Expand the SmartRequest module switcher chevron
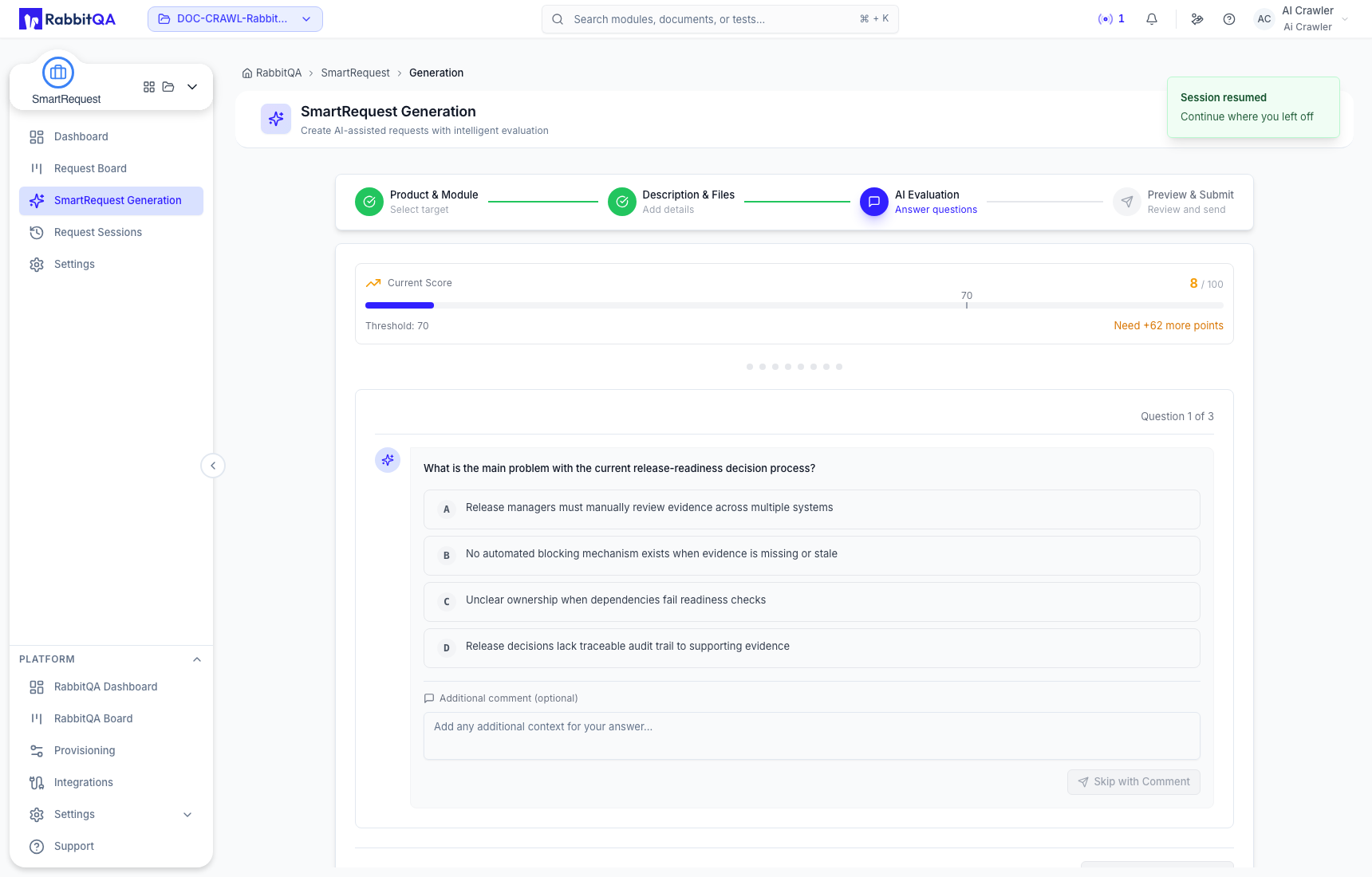 coord(192,87)
